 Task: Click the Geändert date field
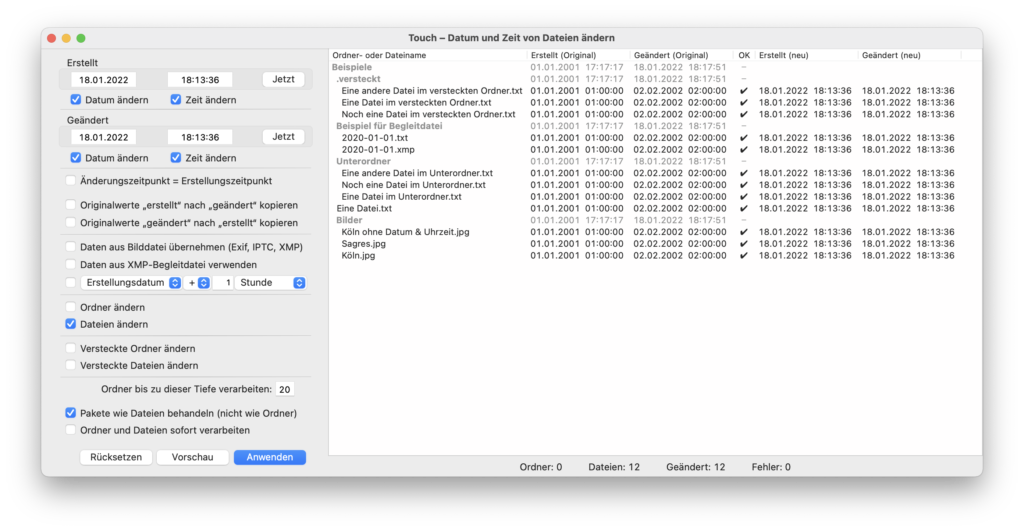[x=104, y=137]
